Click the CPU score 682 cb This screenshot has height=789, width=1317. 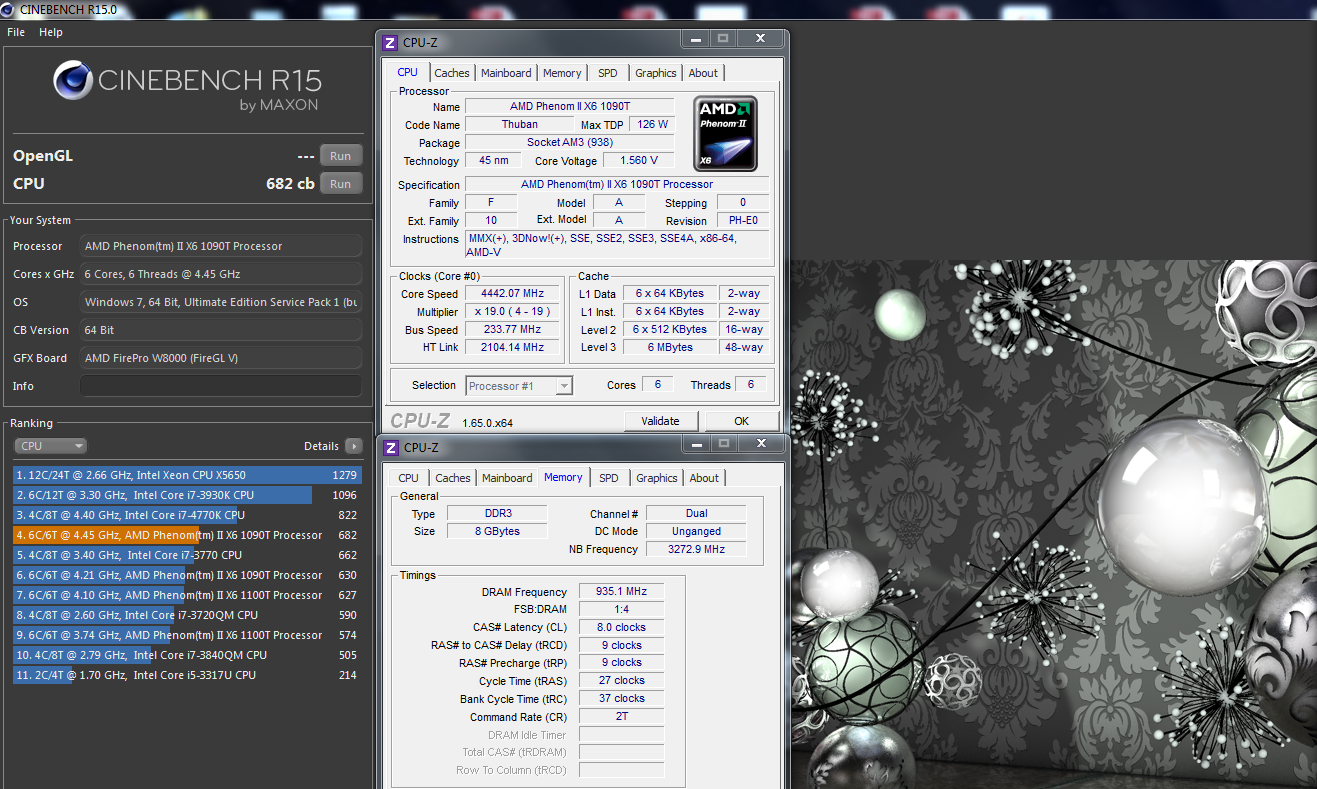tap(291, 184)
